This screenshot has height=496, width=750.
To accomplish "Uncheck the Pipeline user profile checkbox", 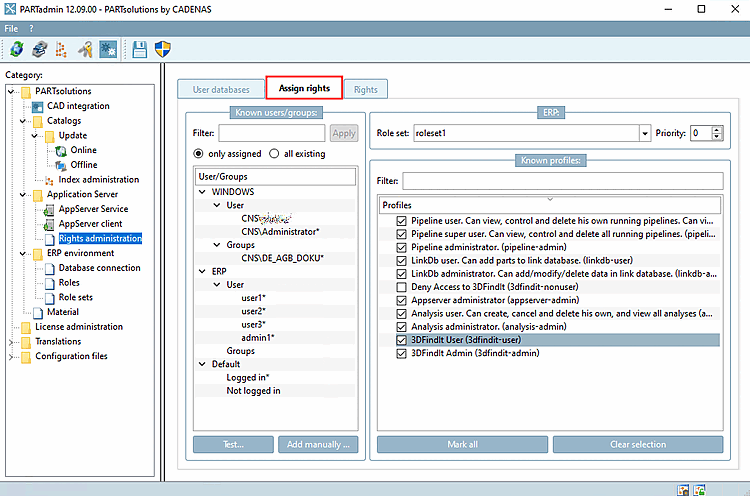I will pyautogui.click(x=401, y=221).
